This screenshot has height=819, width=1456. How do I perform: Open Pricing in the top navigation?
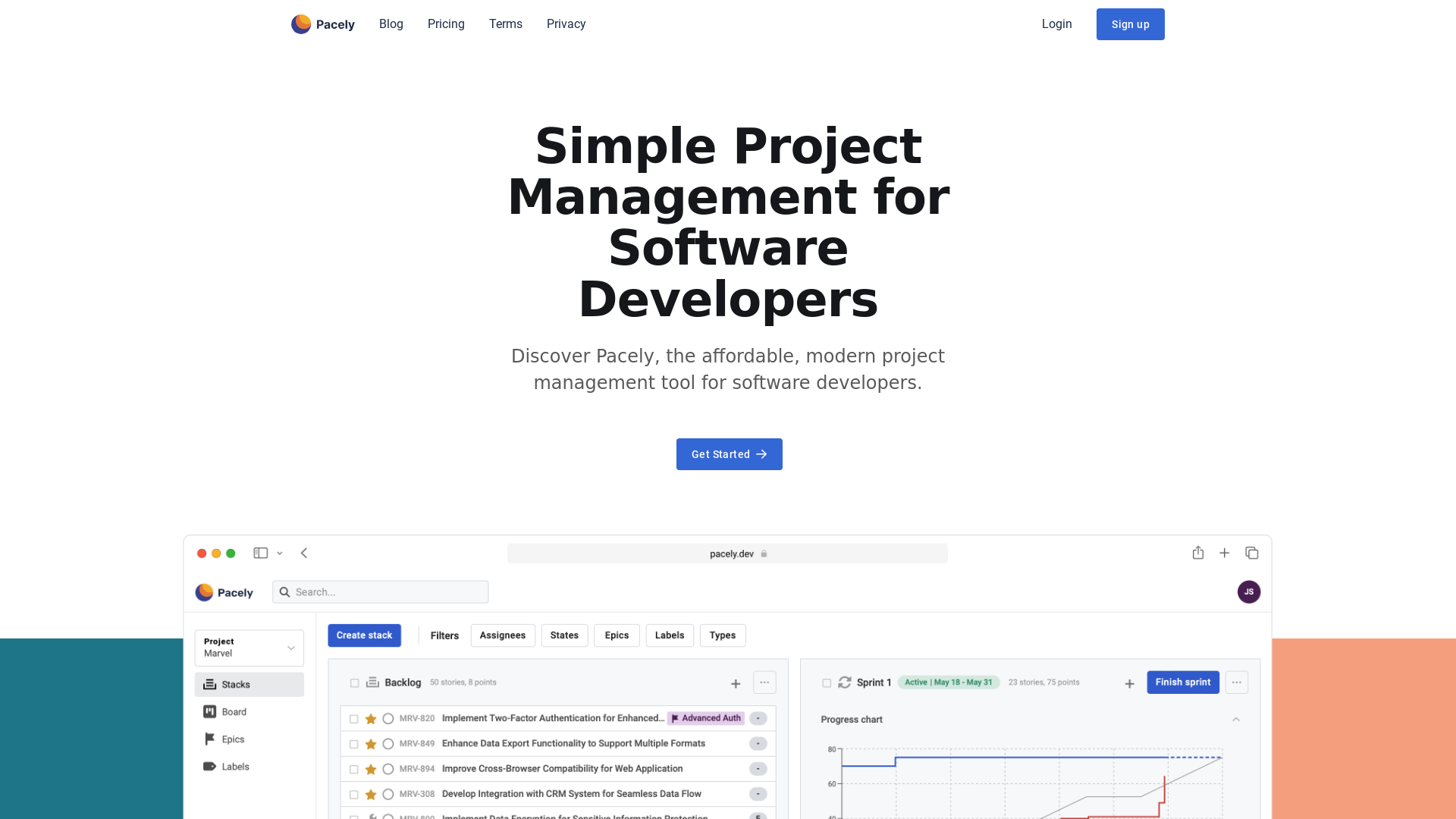446,24
